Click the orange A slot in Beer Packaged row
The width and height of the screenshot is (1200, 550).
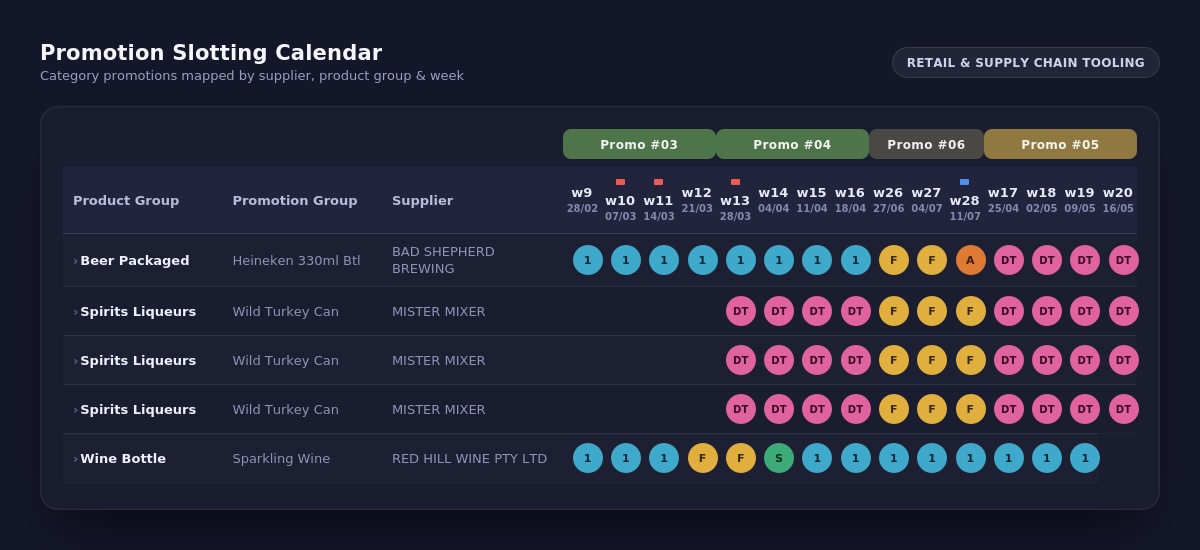click(x=970, y=260)
